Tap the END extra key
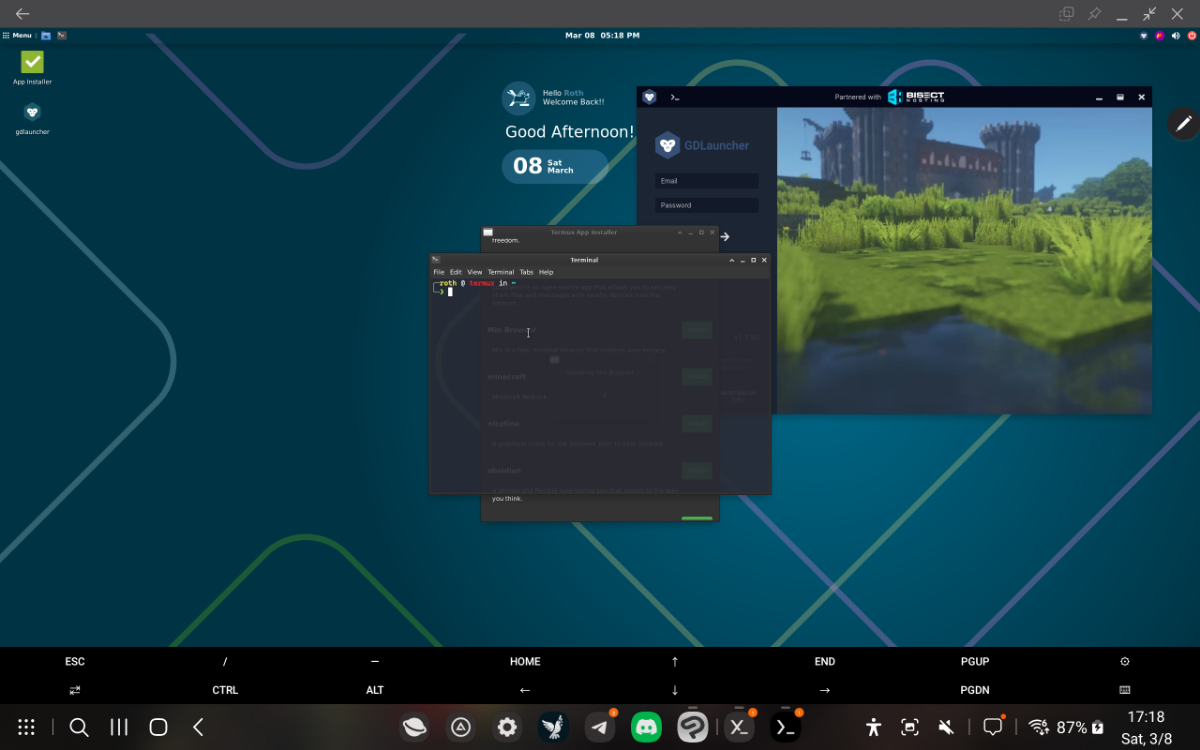The image size is (1200, 750). pos(825,662)
